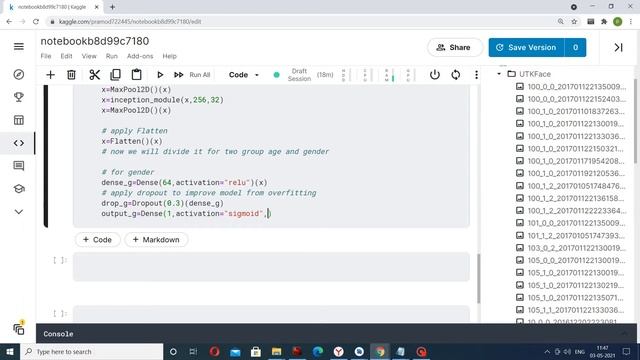Open the Edit menu
This screenshot has height=360, width=640.
coord(66,56)
